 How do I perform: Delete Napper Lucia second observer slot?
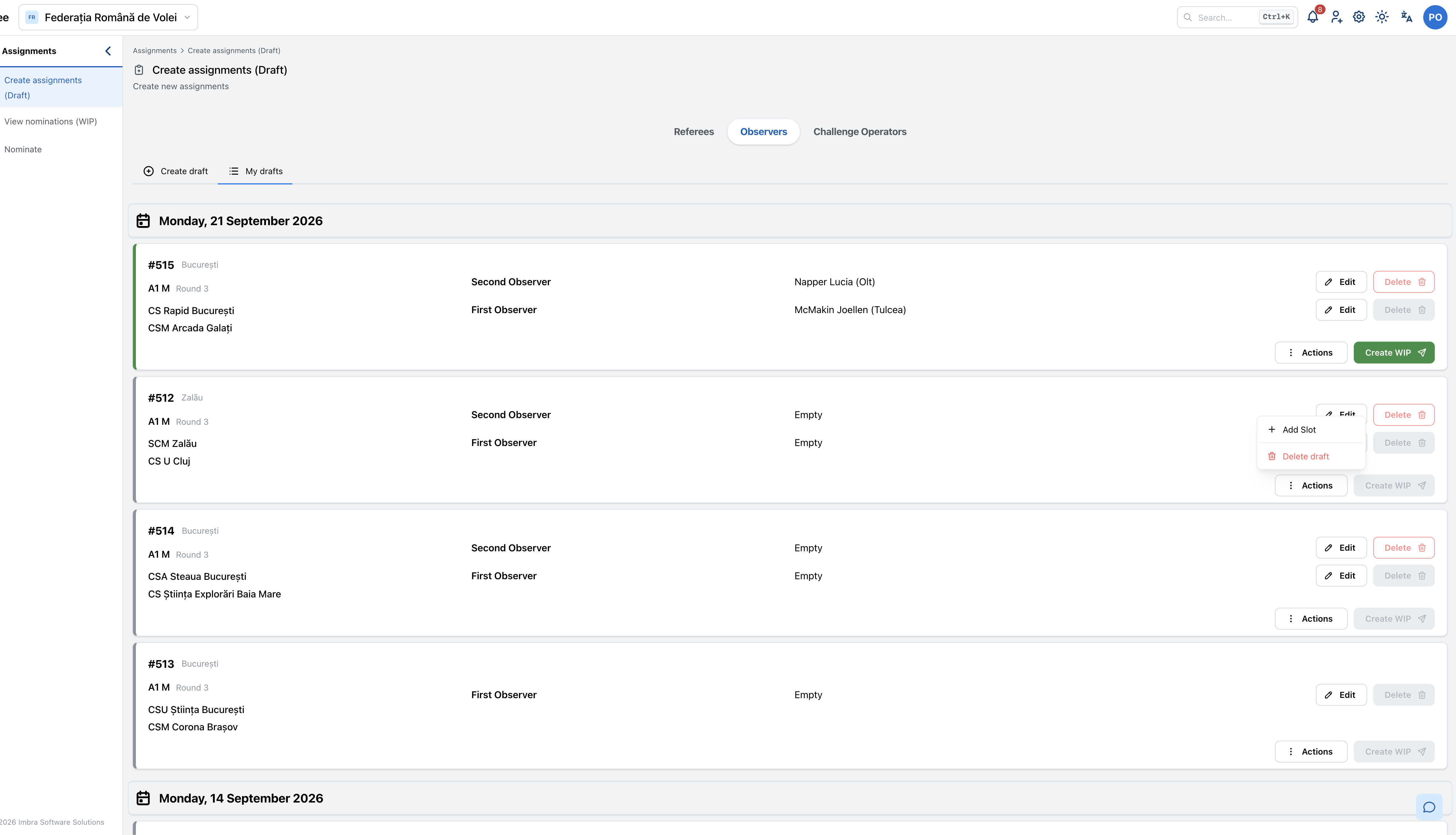coord(1404,282)
